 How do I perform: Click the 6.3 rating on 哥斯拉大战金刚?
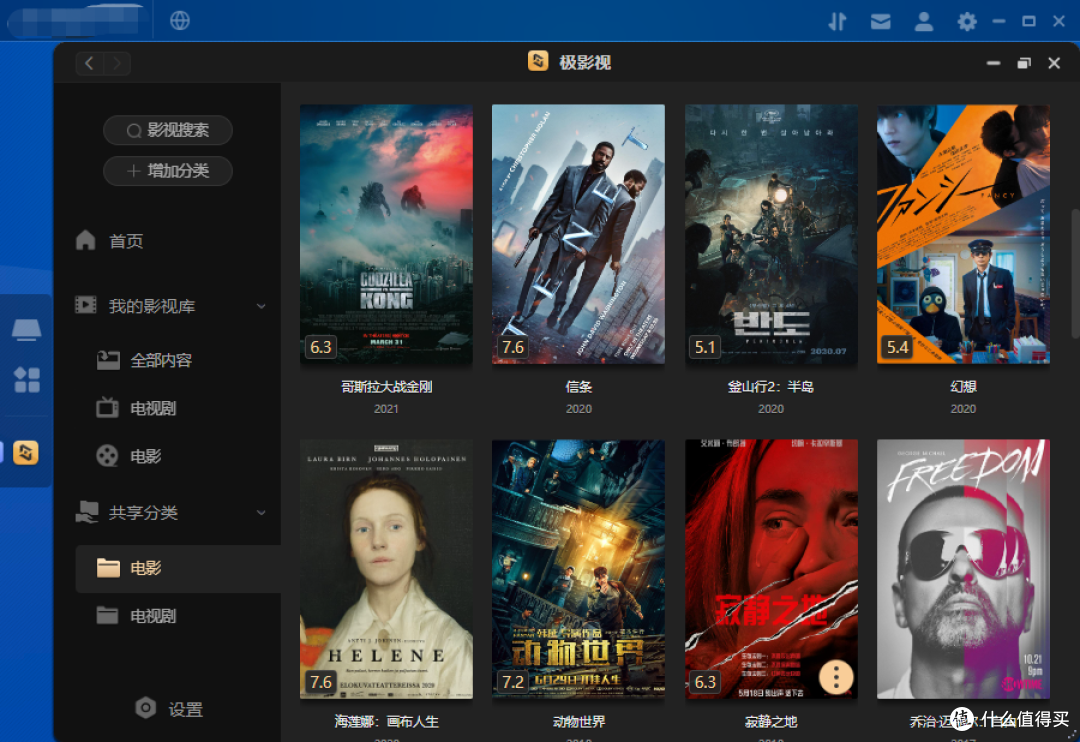tap(321, 347)
